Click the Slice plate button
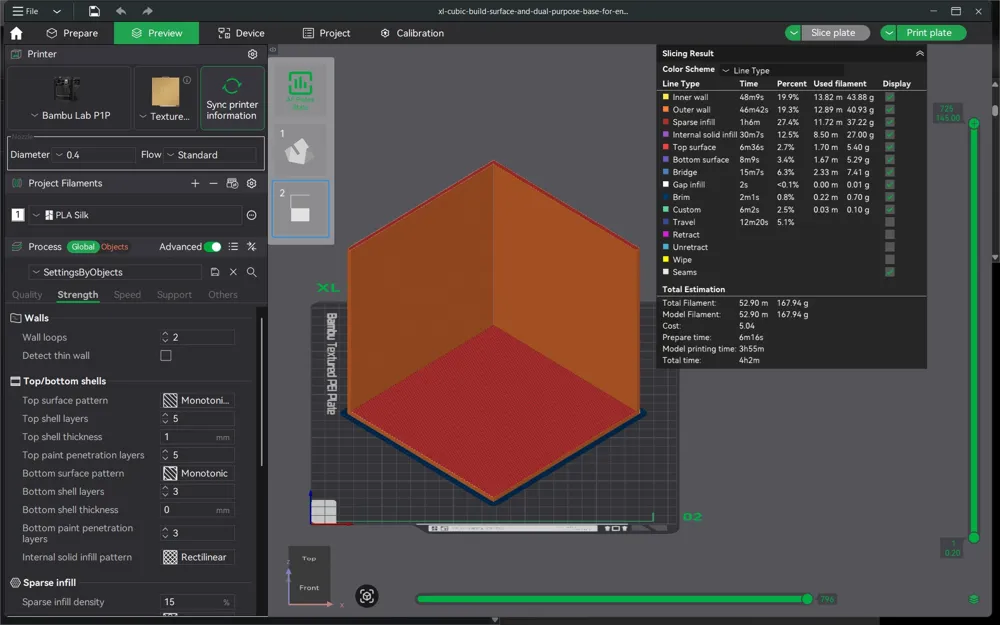 [x=833, y=32]
